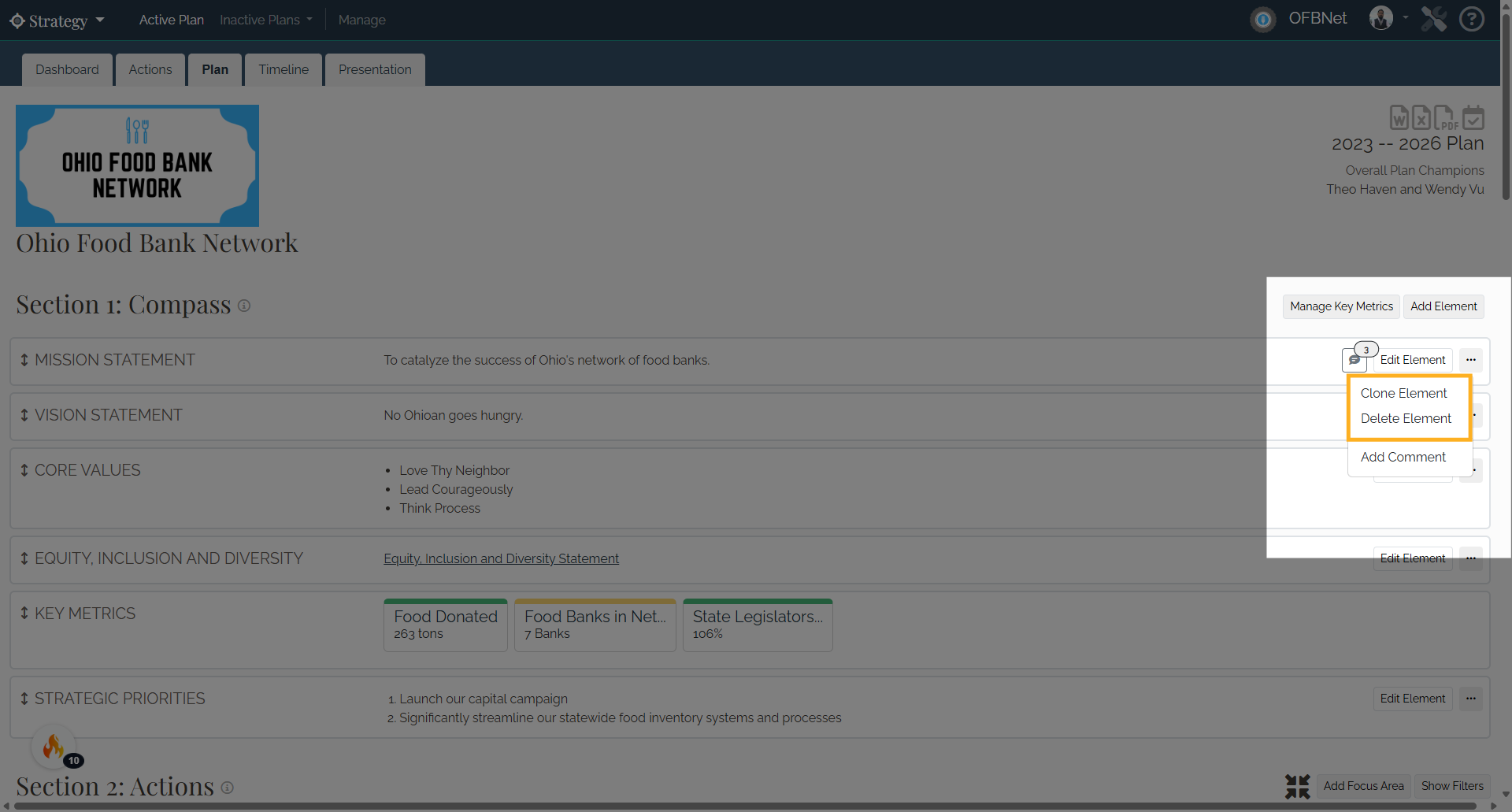The height and width of the screenshot is (812, 1512).
Task: Click Edit Element for Strategic Priorities
Action: tap(1413, 699)
